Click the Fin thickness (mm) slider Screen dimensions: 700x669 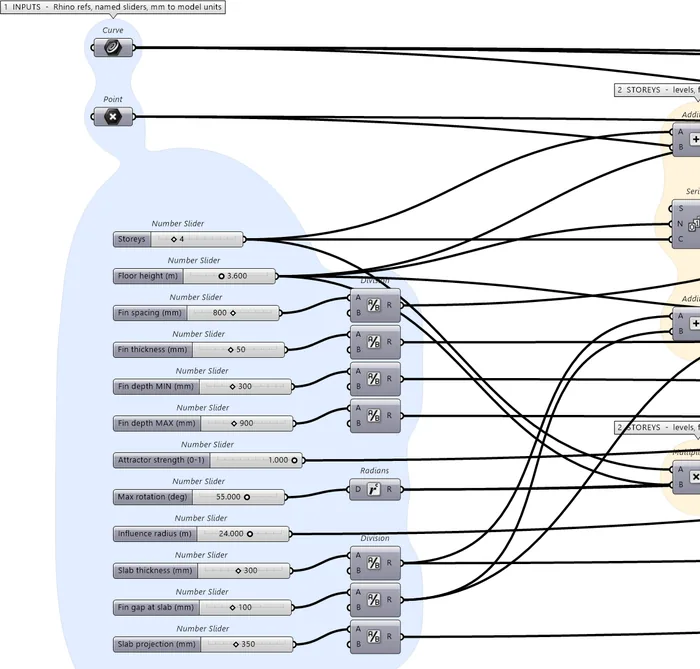click(x=199, y=349)
